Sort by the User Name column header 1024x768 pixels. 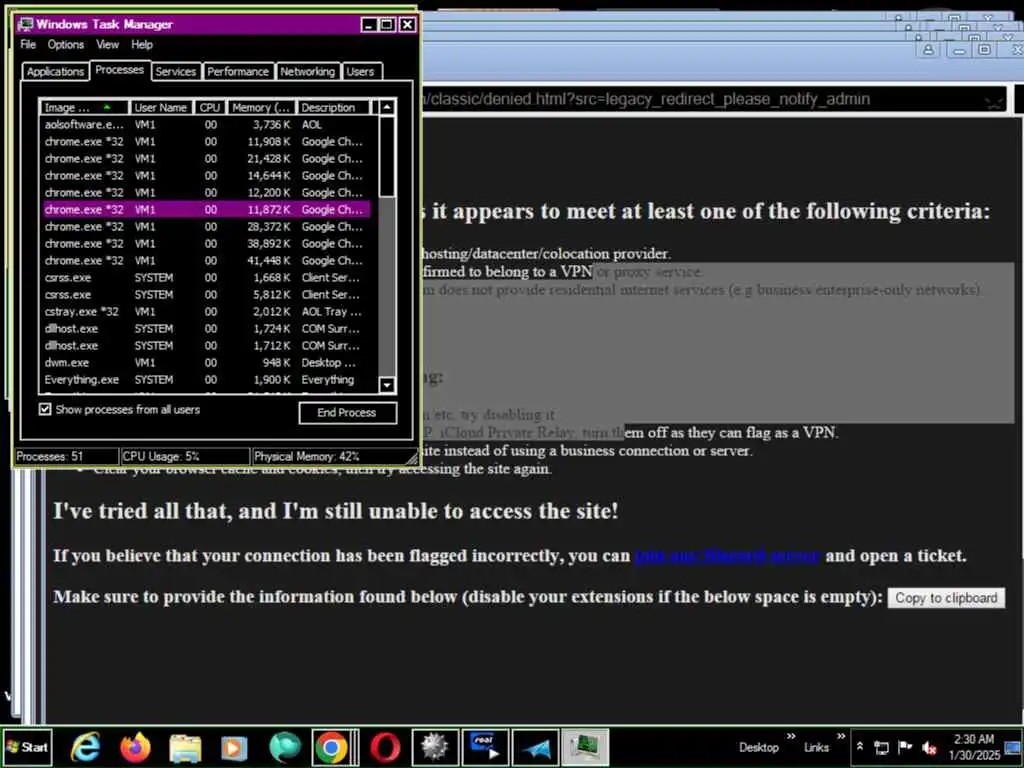click(x=161, y=108)
